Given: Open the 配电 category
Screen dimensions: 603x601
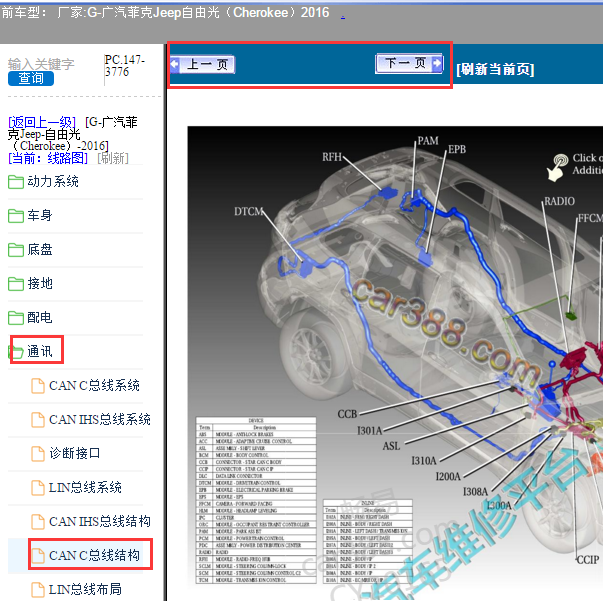Looking at the screenshot, I should 40,318.
